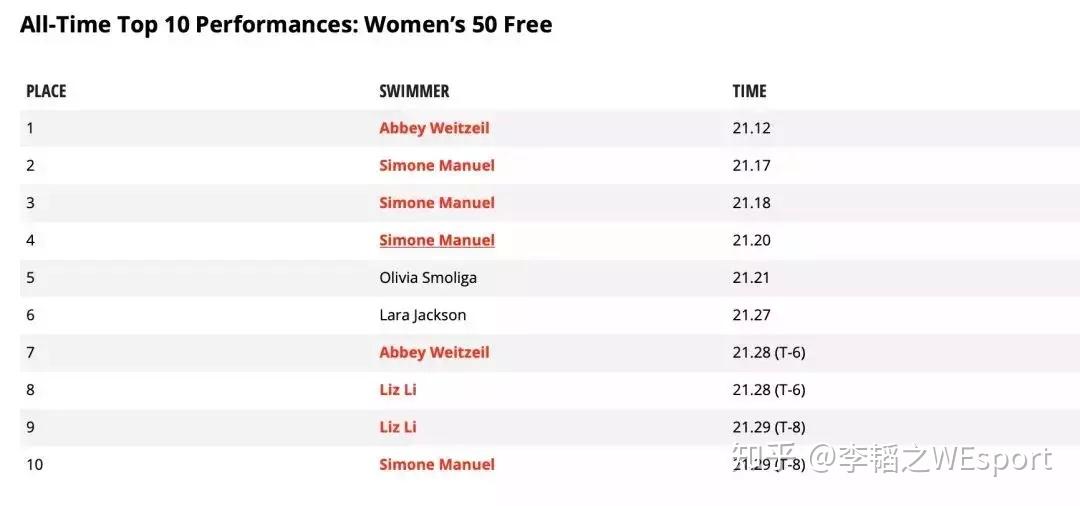The image size is (1080, 506).
Task: Select the Olivia Smoliga name cell
Action: [x=428, y=278]
